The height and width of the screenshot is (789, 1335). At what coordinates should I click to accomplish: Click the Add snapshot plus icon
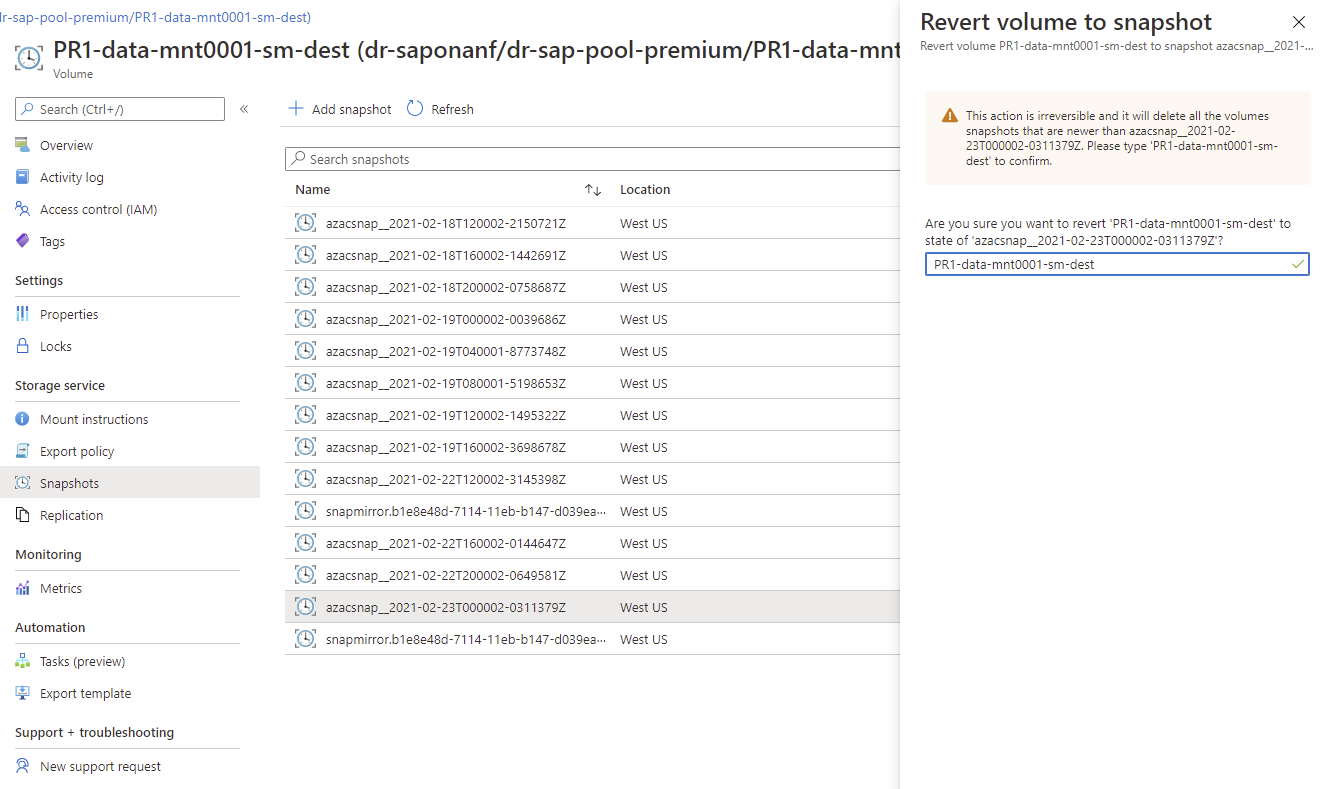click(296, 109)
